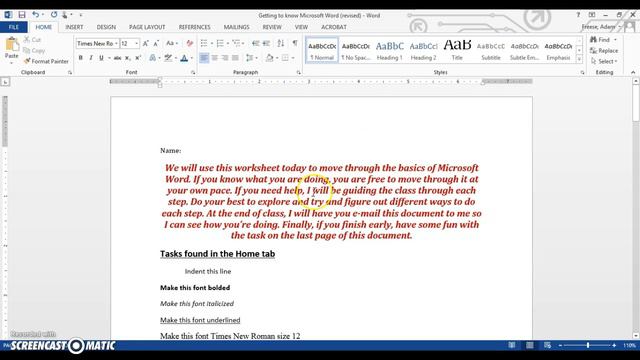Click the Redo icon in the quick access toolbar

click(54, 15)
